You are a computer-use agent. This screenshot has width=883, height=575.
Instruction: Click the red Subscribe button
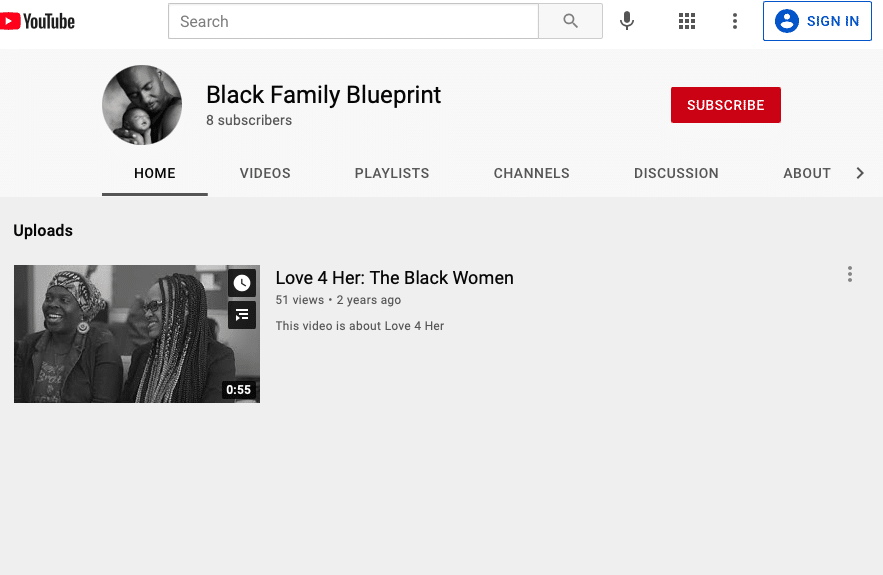pos(726,105)
